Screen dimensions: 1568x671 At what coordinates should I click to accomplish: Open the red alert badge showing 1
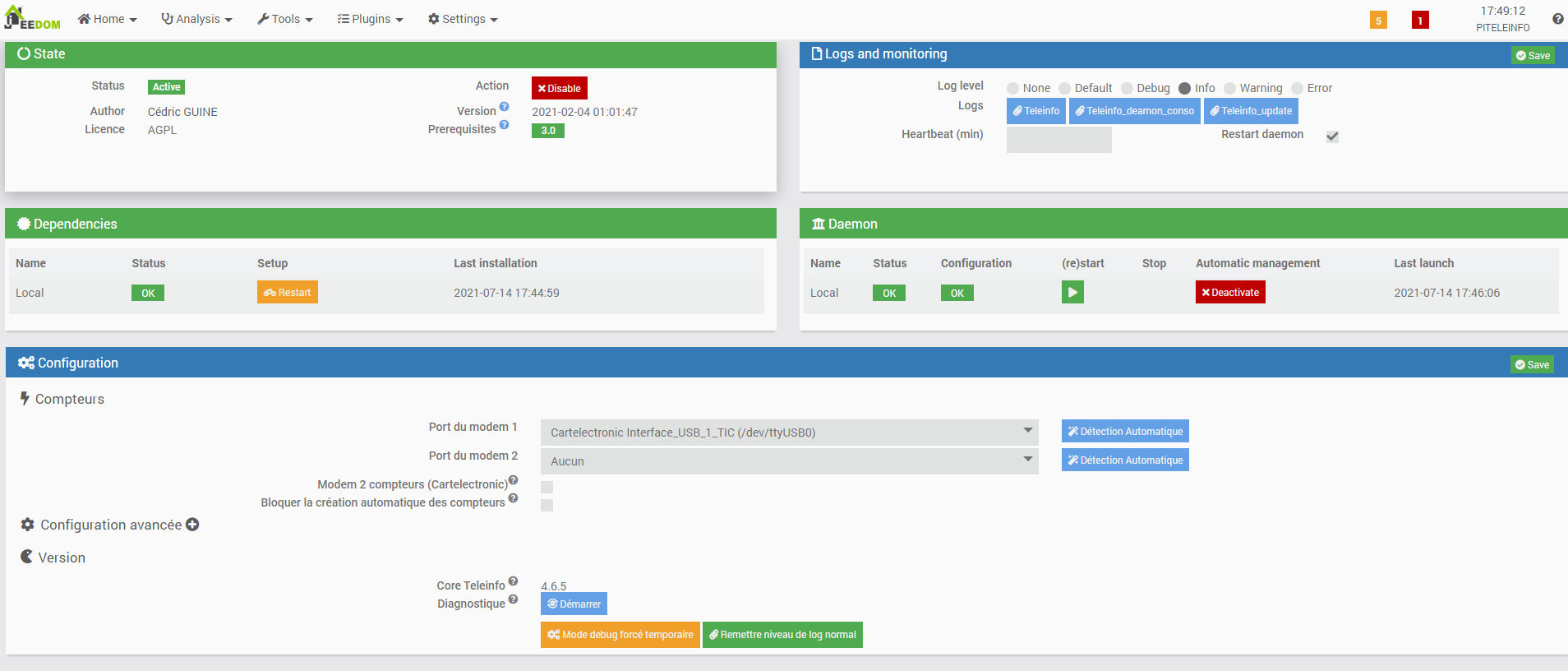coord(1419,21)
